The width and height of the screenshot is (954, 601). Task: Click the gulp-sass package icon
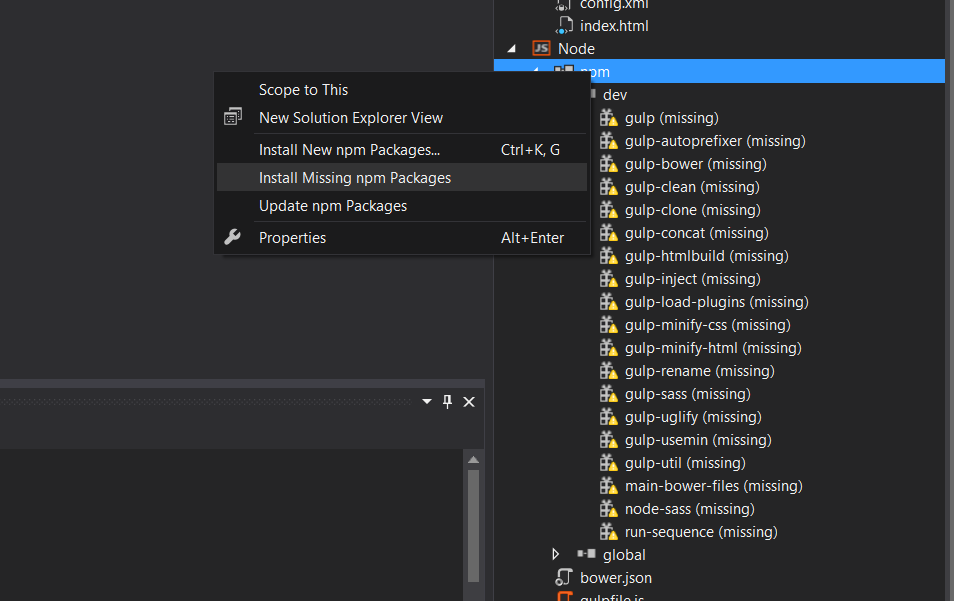(x=608, y=394)
